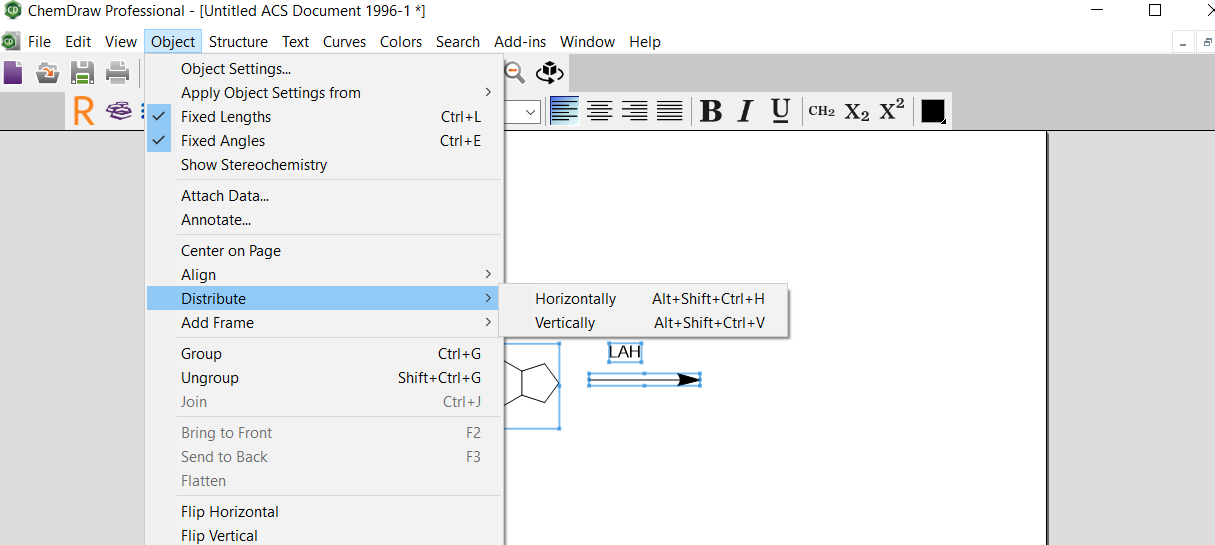The image size is (1215, 545).
Task: Open the Curves menu
Action: click(345, 42)
